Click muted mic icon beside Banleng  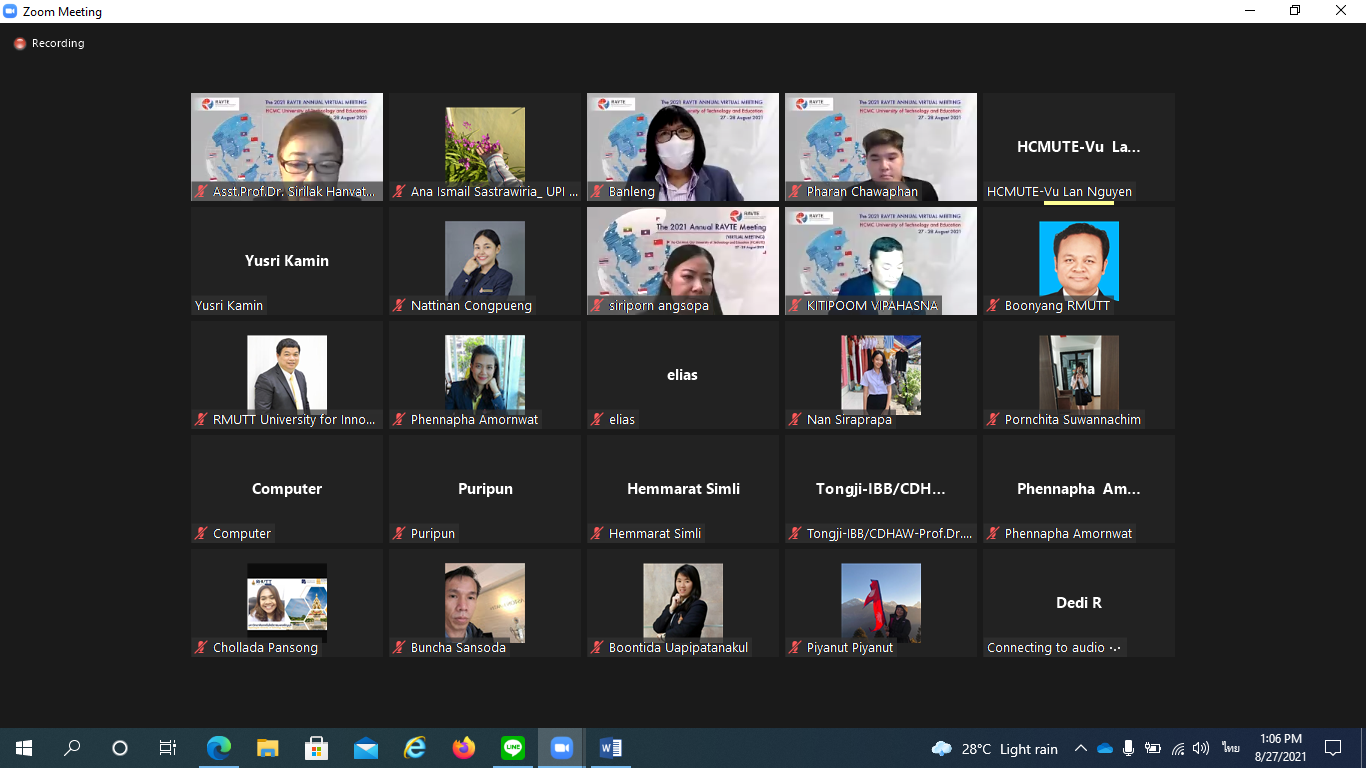598,192
